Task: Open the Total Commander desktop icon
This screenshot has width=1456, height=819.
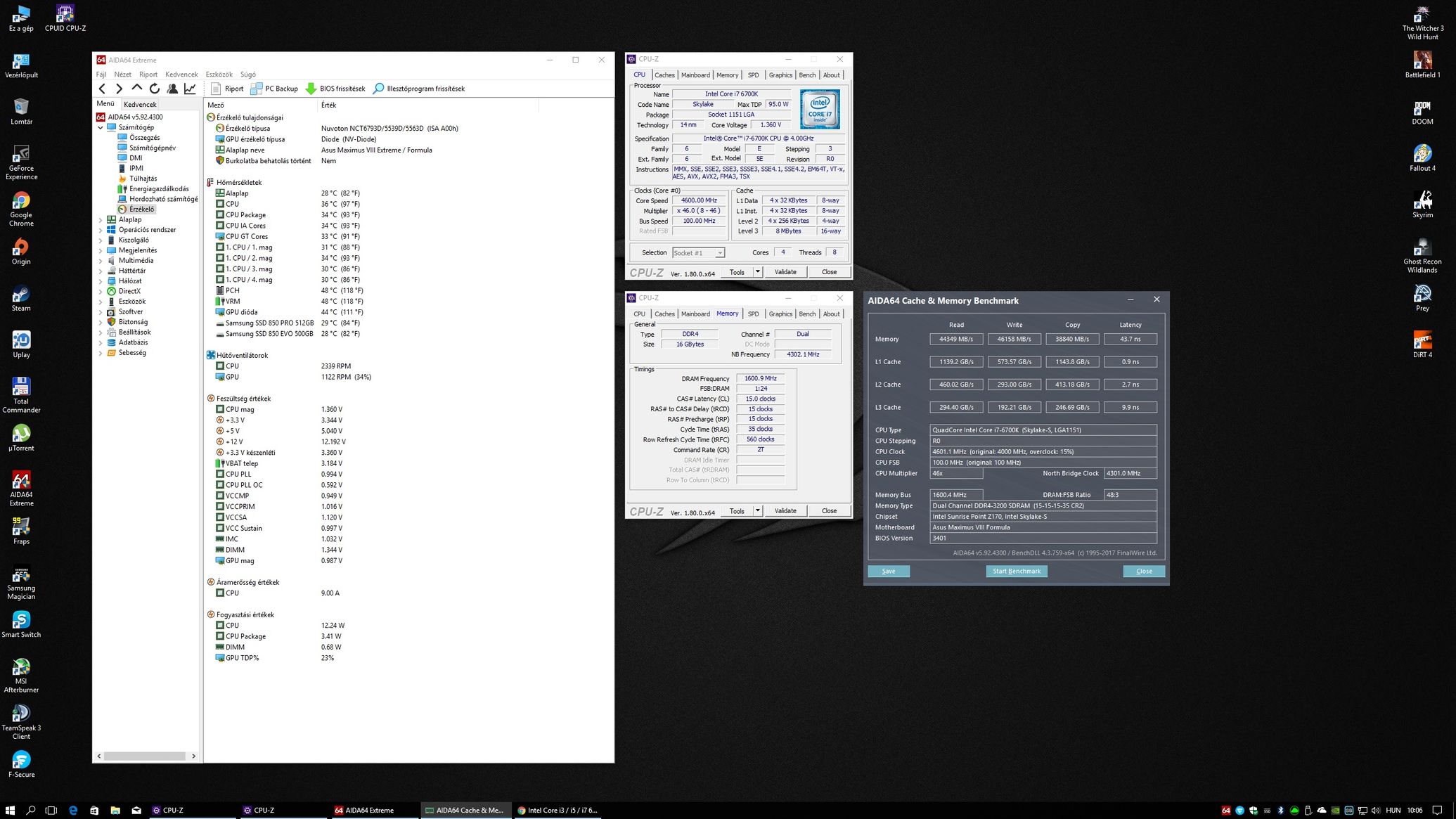Action: coord(21,396)
